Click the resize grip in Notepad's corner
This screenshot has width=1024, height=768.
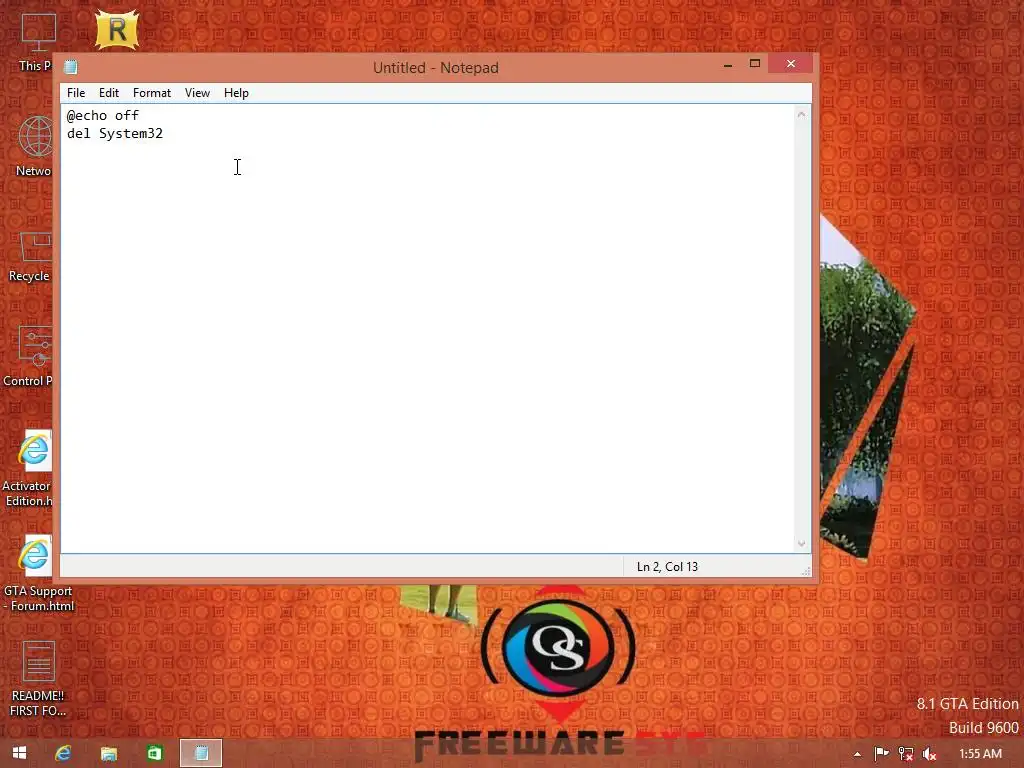(x=806, y=571)
